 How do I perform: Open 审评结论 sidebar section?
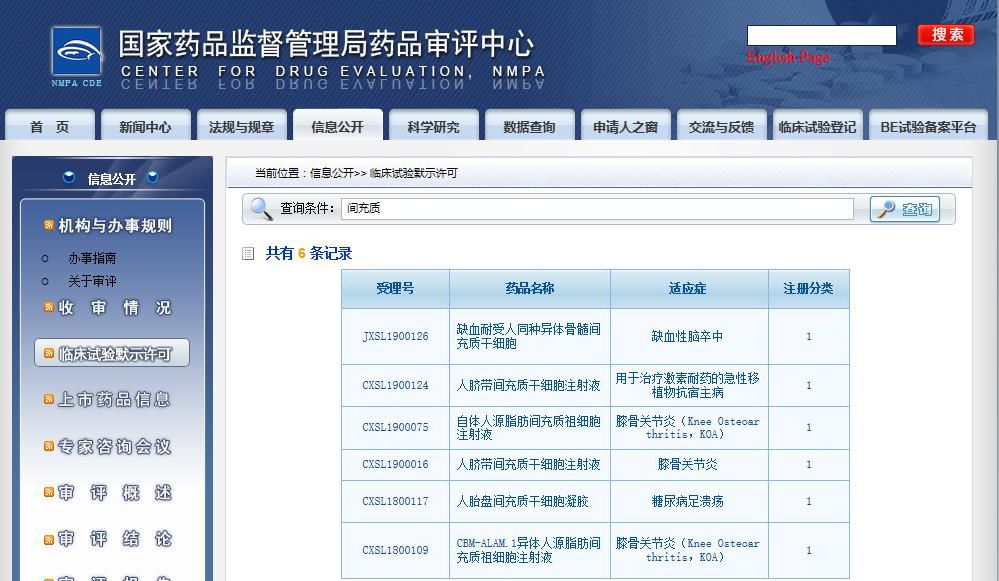tap(115, 539)
